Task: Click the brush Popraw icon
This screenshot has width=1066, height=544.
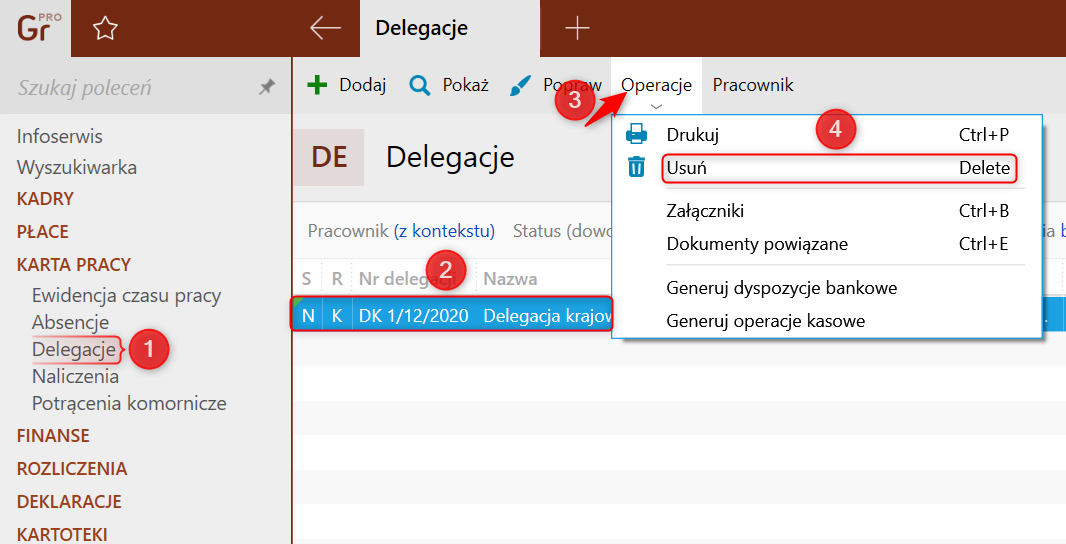Action: (520, 86)
